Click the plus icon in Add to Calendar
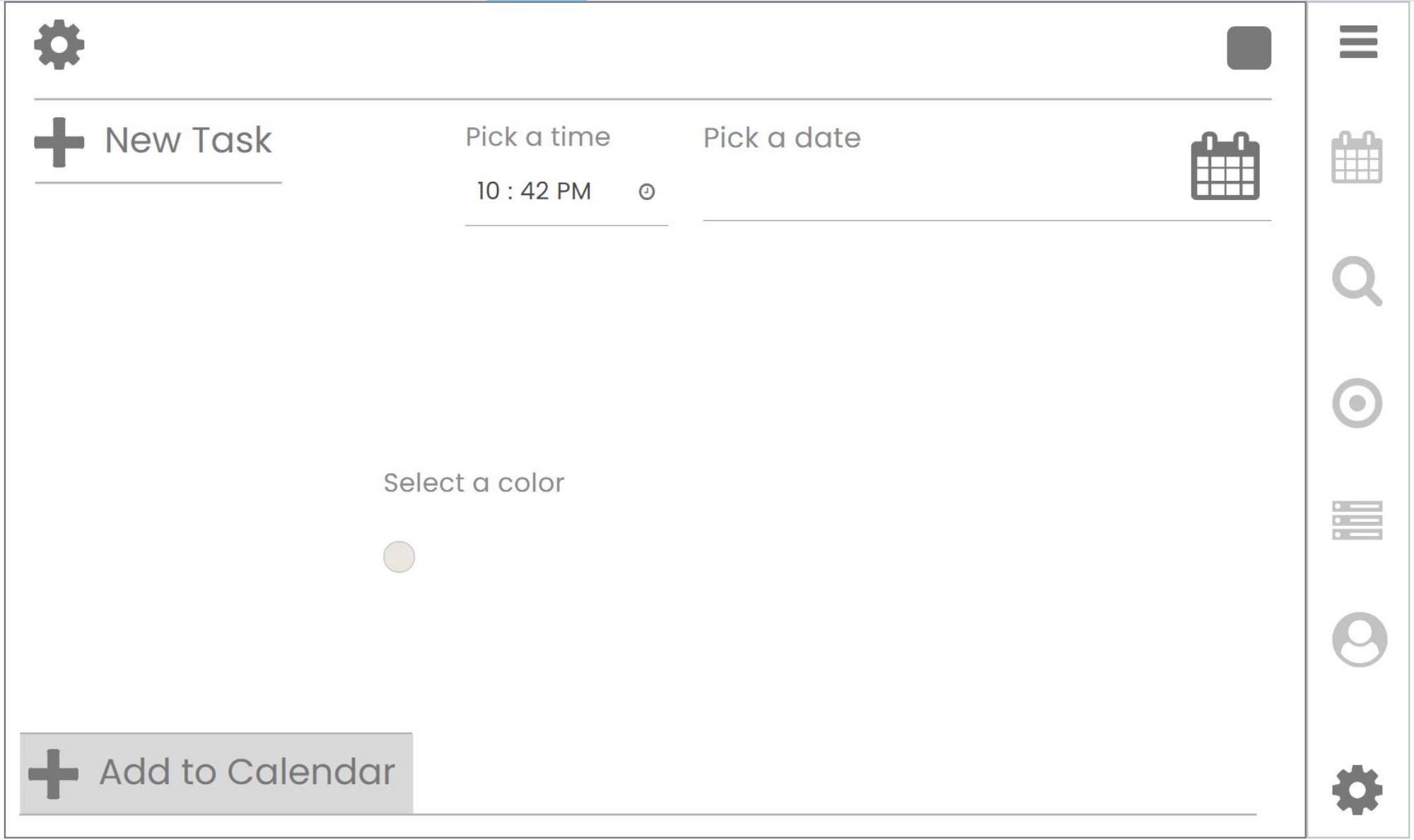This screenshot has height=840, width=1414. pyautogui.click(x=54, y=774)
